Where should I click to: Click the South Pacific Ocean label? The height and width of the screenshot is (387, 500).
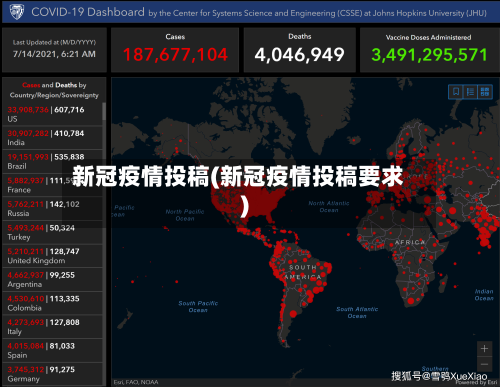point(198,307)
